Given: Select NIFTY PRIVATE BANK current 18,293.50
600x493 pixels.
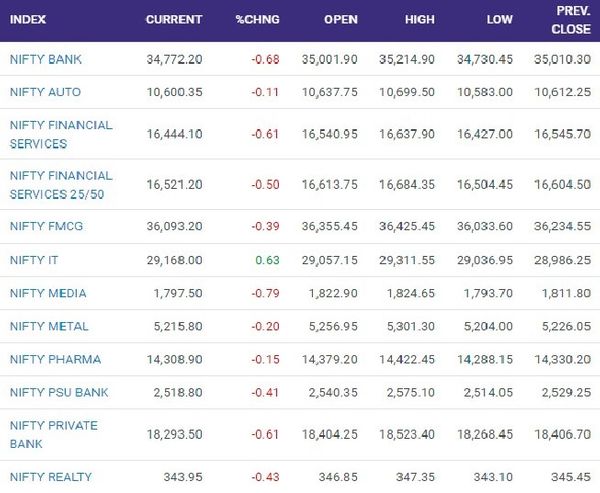Looking at the screenshot, I should pyautogui.click(x=174, y=434).
